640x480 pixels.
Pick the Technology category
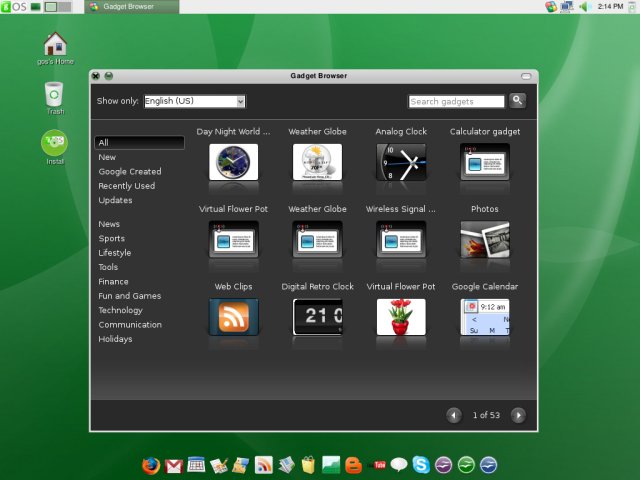point(121,310)
